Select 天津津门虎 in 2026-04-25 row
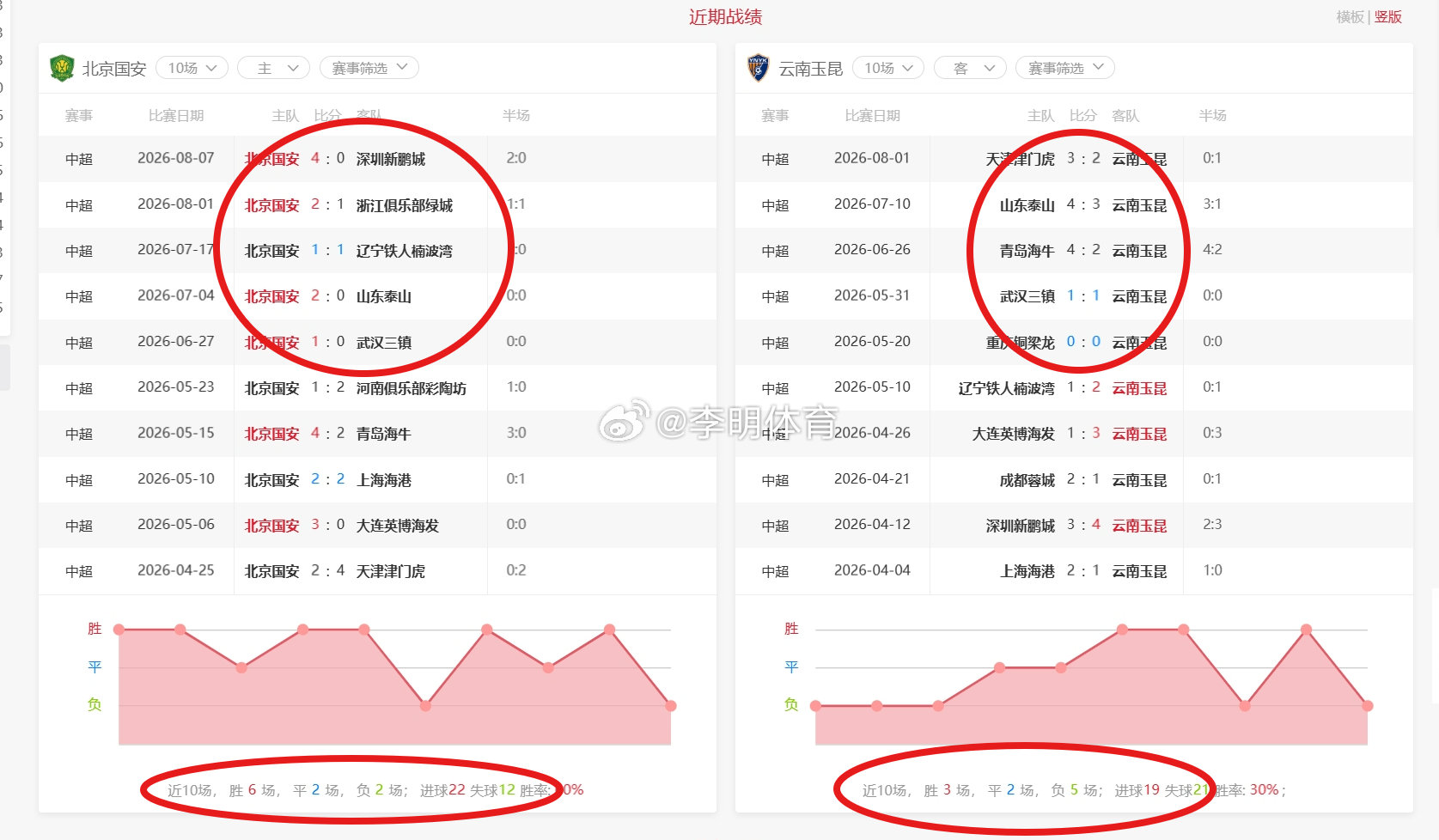1439x840 pixels. 391,571
